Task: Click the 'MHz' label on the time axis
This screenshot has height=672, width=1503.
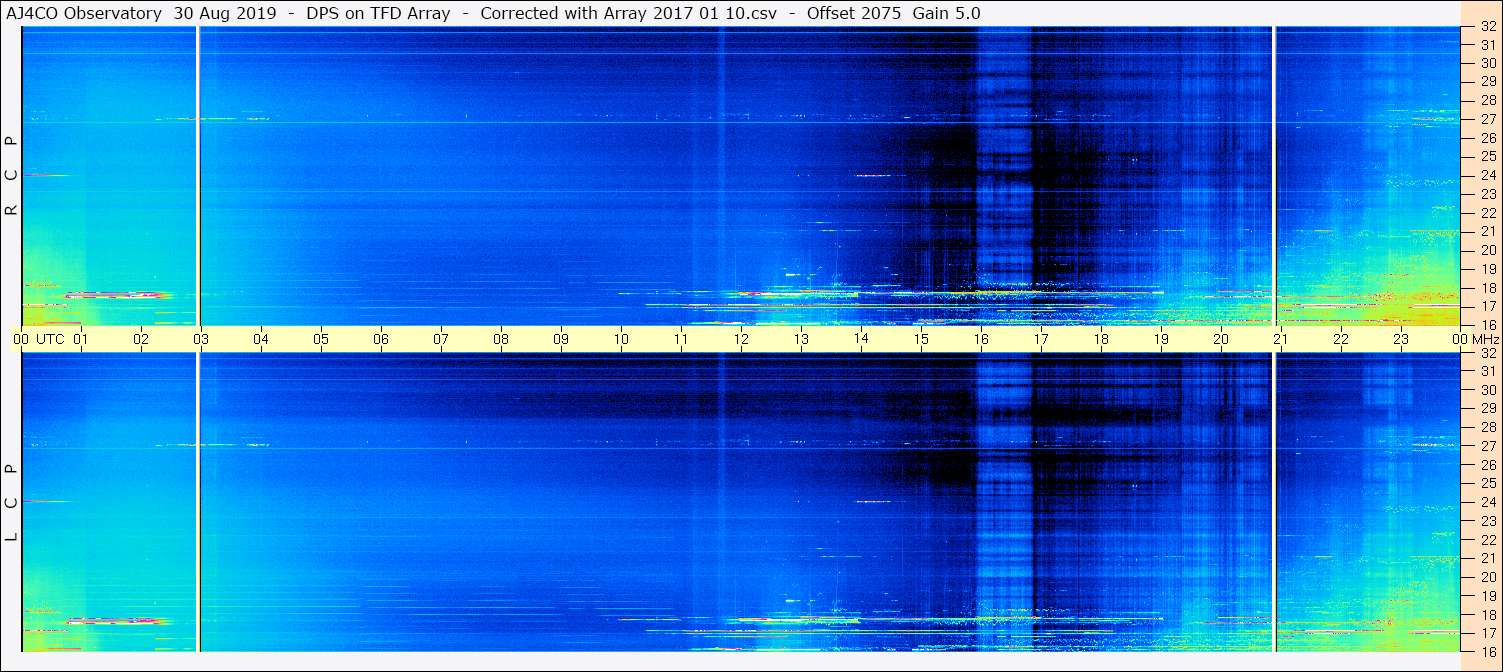Action: tap(1485, 339)
